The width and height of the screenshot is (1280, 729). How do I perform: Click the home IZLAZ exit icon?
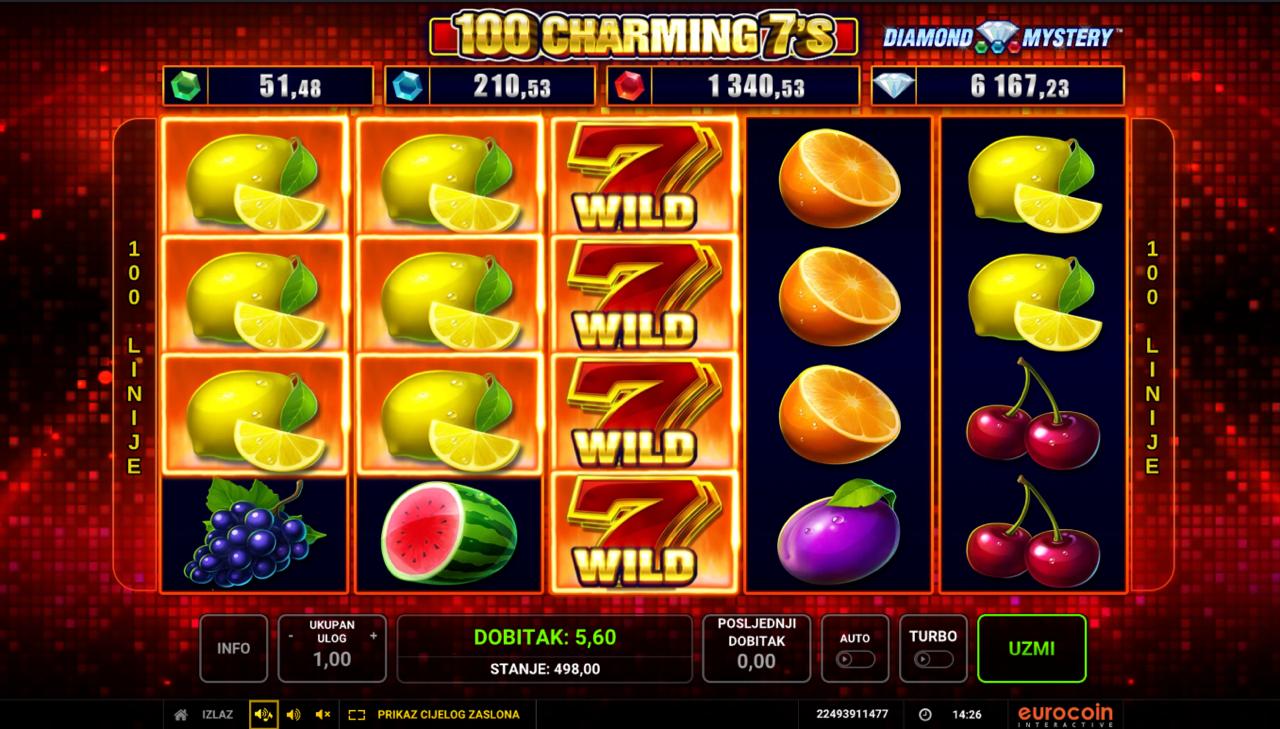tap(181, 714)
